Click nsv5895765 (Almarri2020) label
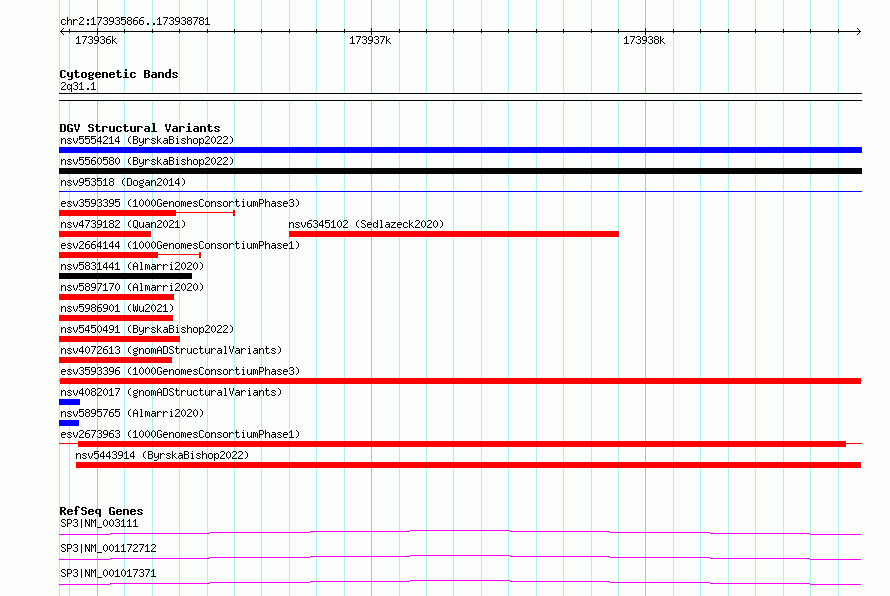The image size is (890, 596). [132, 413]
